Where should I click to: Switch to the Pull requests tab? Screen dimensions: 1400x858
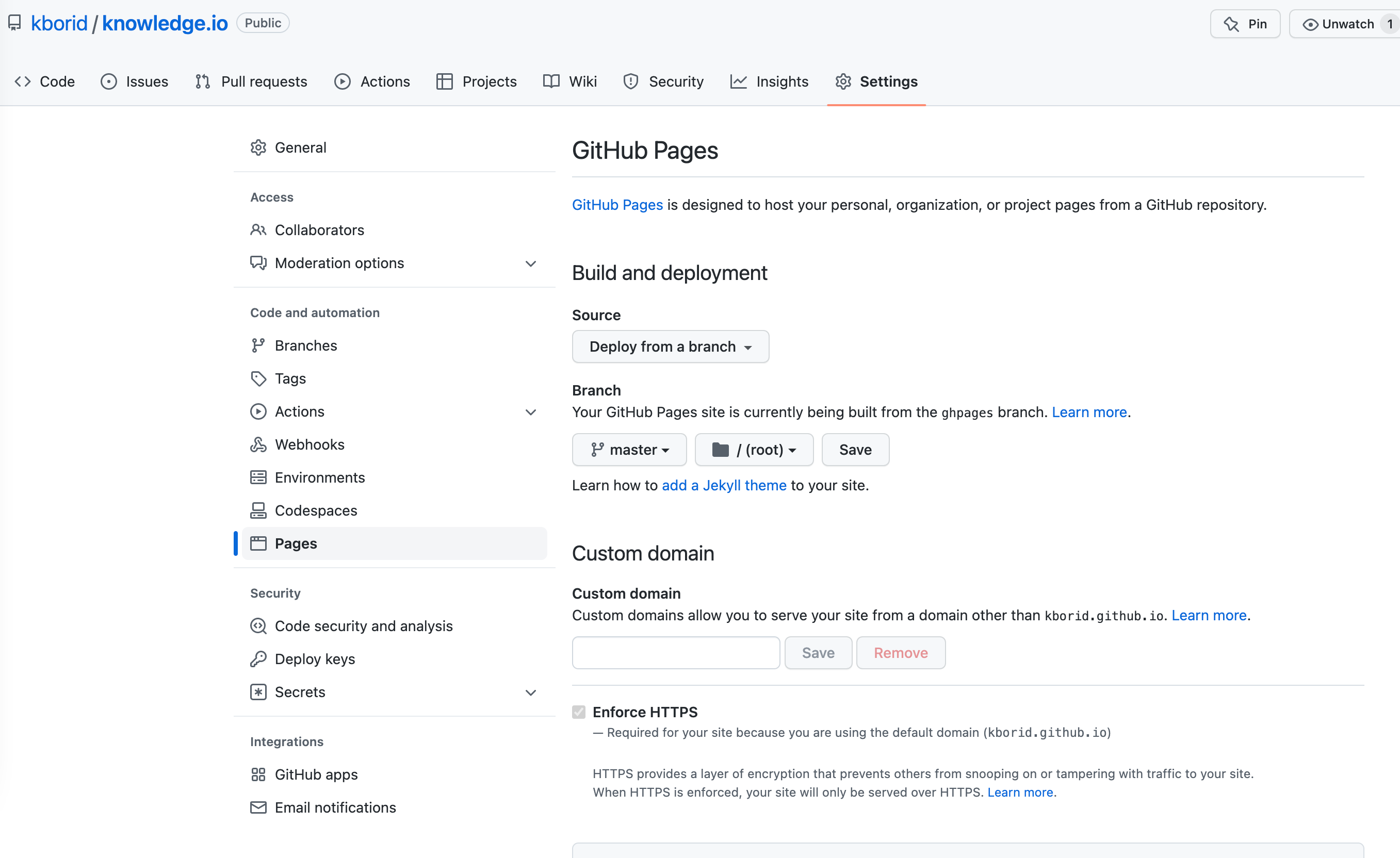(251, 82)
